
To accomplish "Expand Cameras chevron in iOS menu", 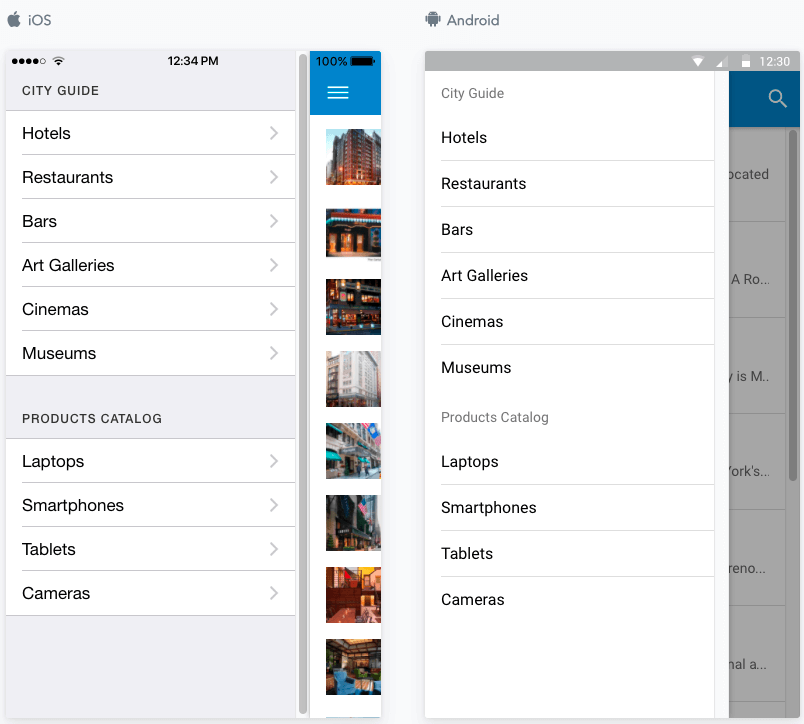I will (x=274, y=593).
